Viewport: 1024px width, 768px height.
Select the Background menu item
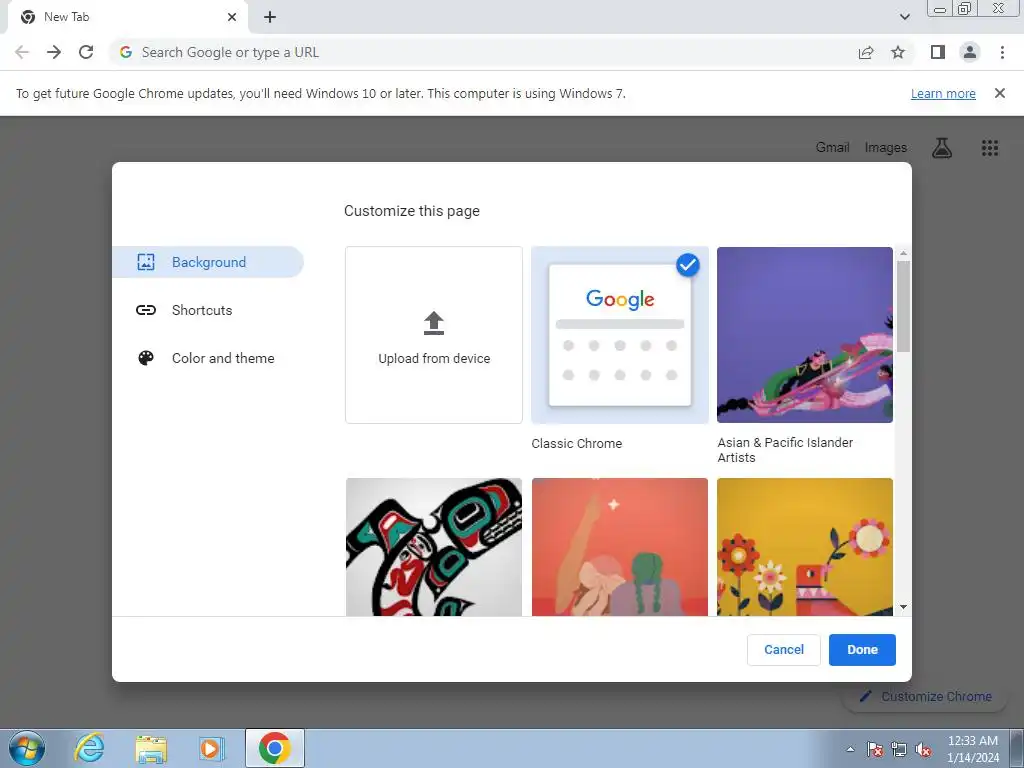click(x=208, y=262)
